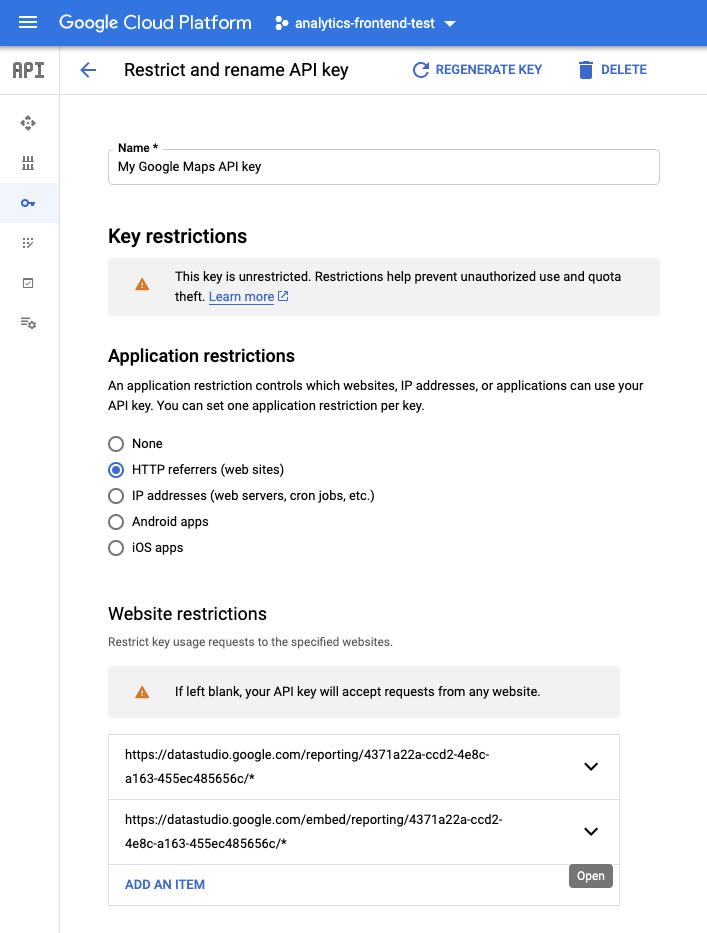Click the datastudio reporting URL text
This screenshot has height=933, width=707.
click(x=307, y=766)
